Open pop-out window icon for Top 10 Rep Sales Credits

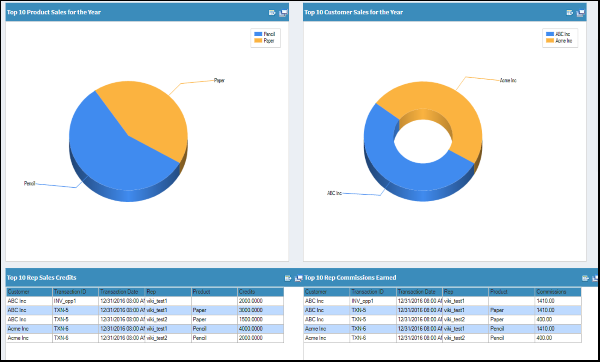pos(298,278)
